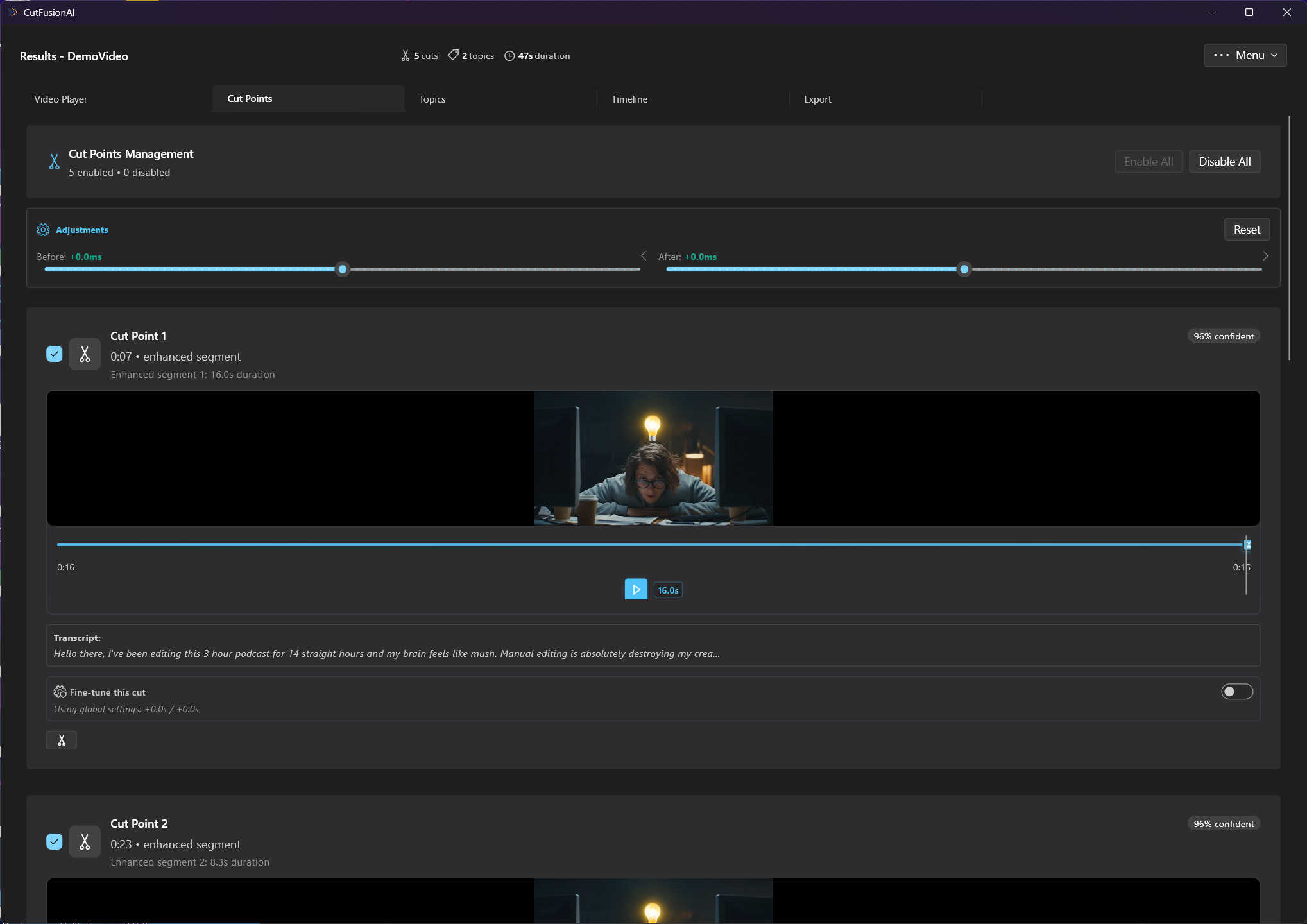Click the Fine-tune this cut gear icon
Image resolution: width=1307 pixels, height=924 pixels.
(60, 692)
